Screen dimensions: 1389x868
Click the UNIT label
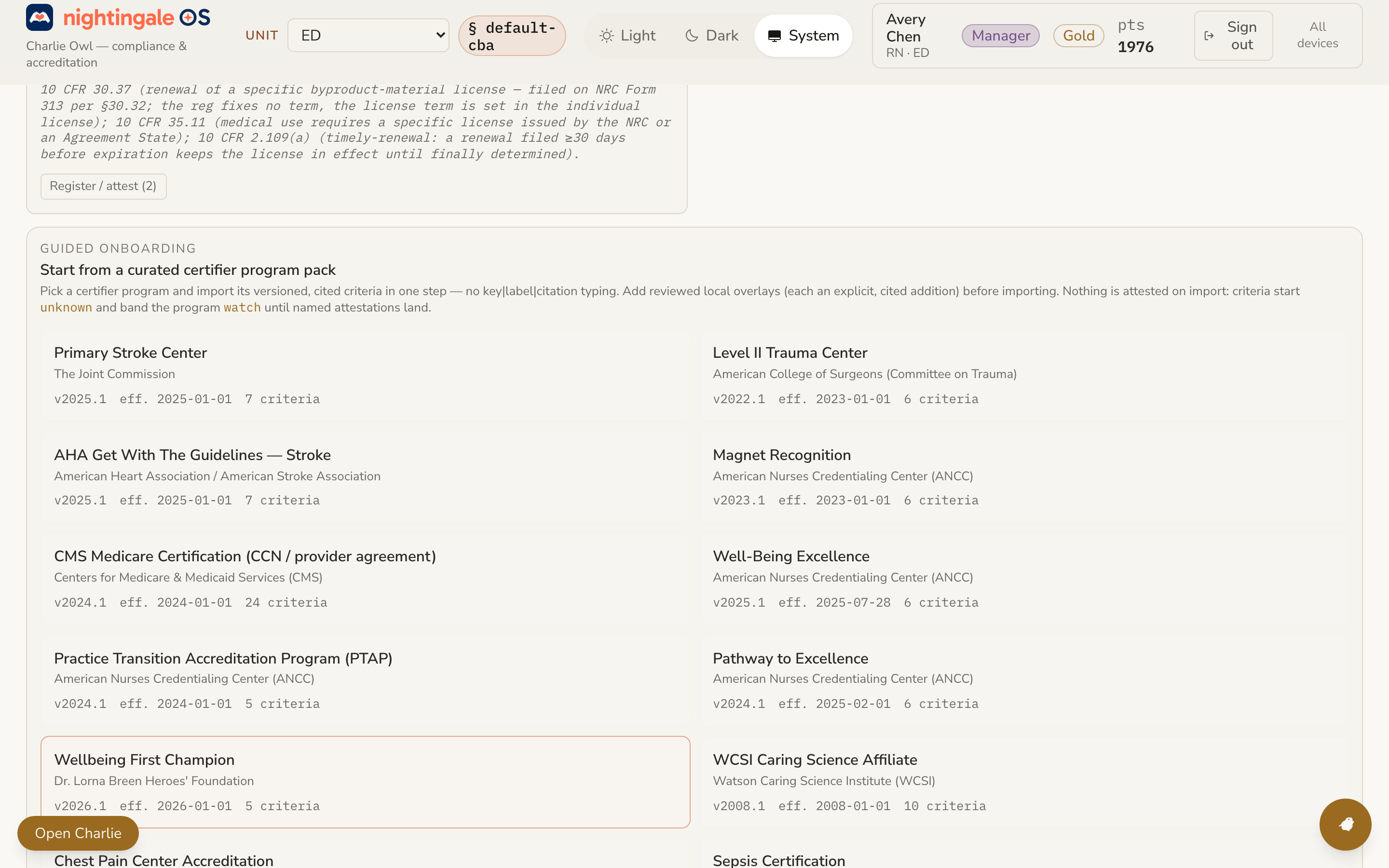pos(262,36)
